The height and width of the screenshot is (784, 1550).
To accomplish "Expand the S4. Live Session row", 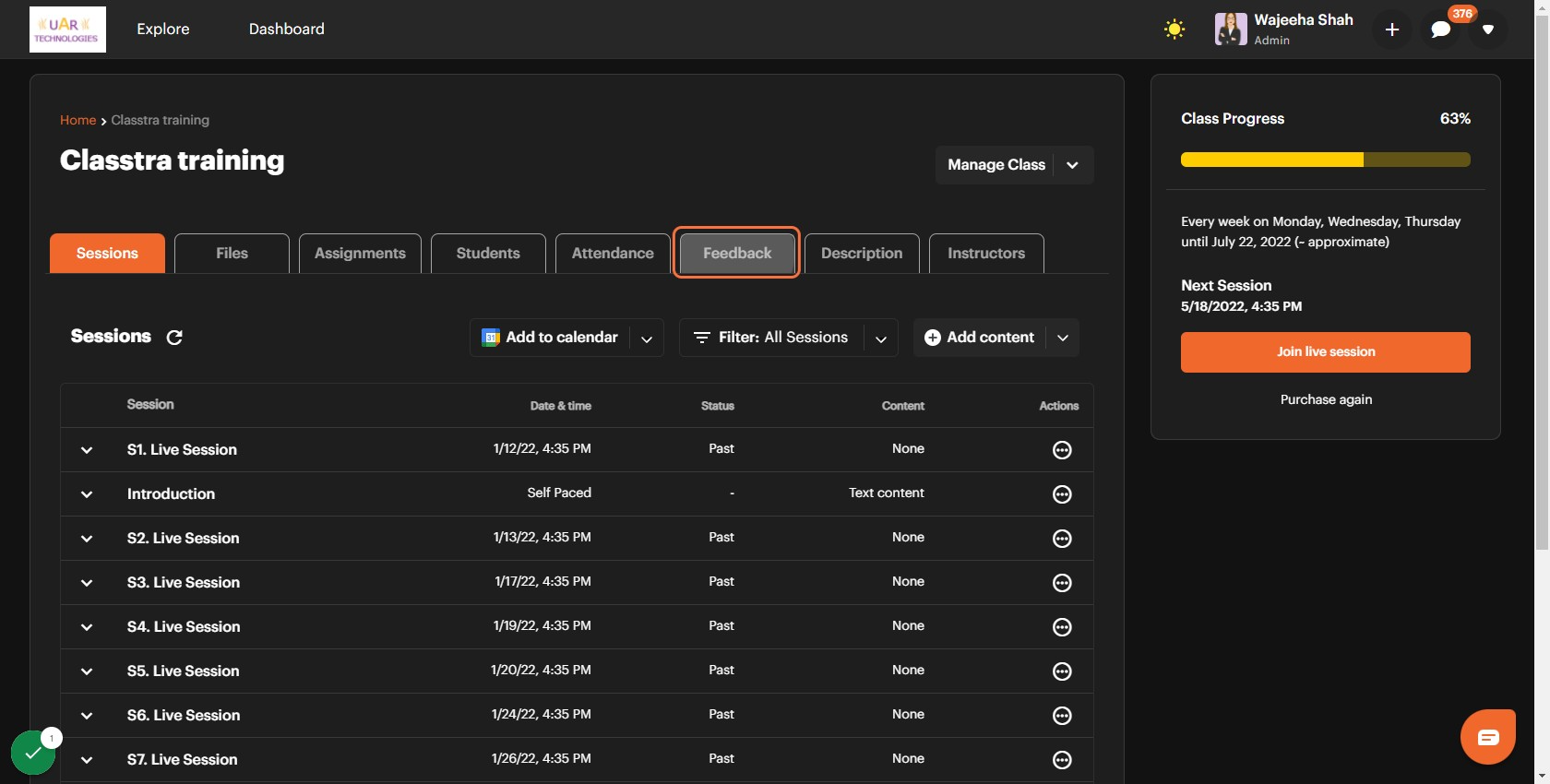I will (87, 627).
